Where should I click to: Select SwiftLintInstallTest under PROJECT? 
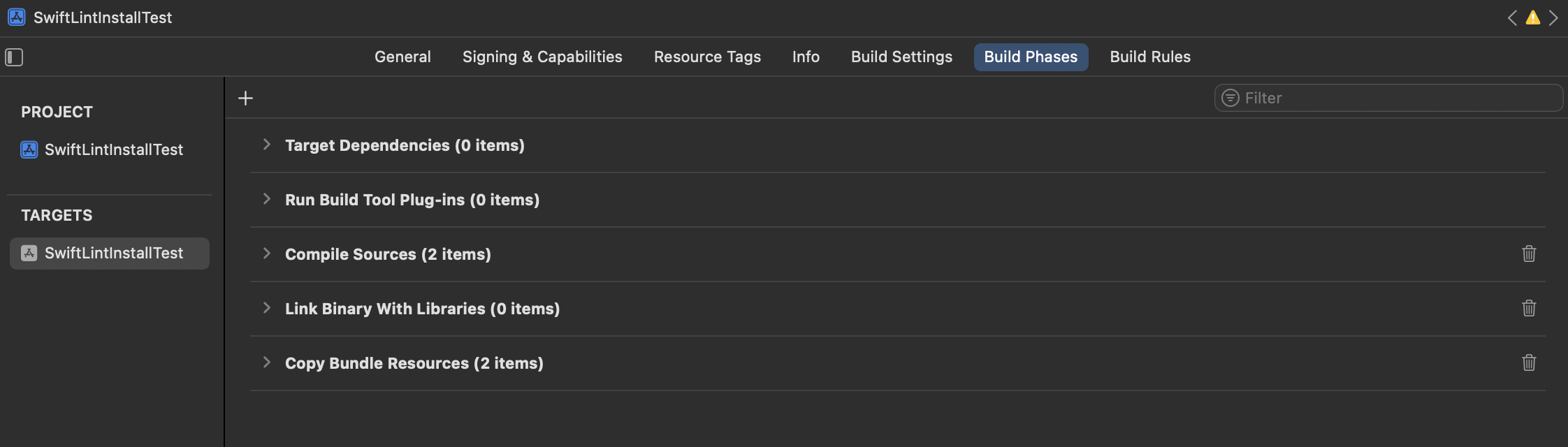point(113,149)
